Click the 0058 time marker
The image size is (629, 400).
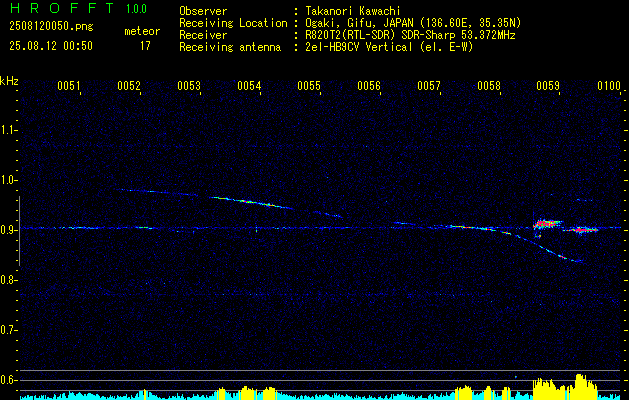click(489, 85)
